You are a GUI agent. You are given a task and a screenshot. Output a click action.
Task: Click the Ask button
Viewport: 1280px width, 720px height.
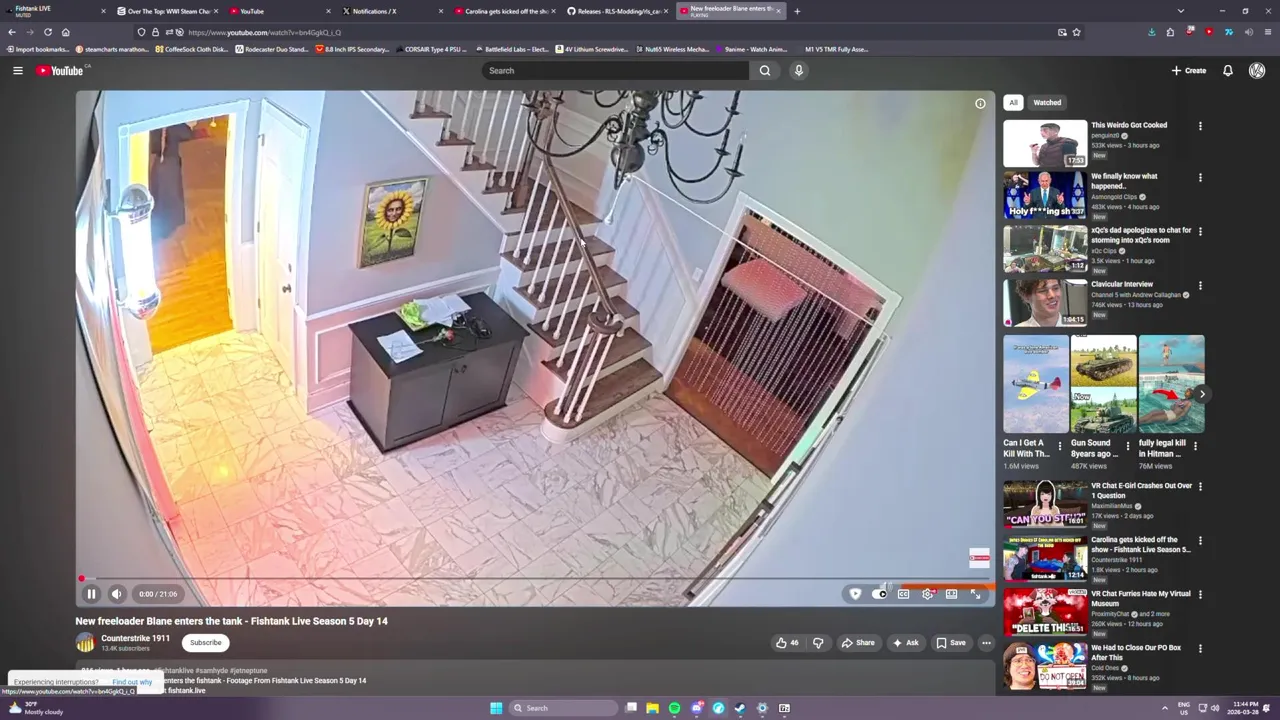[x=905, y=643]
